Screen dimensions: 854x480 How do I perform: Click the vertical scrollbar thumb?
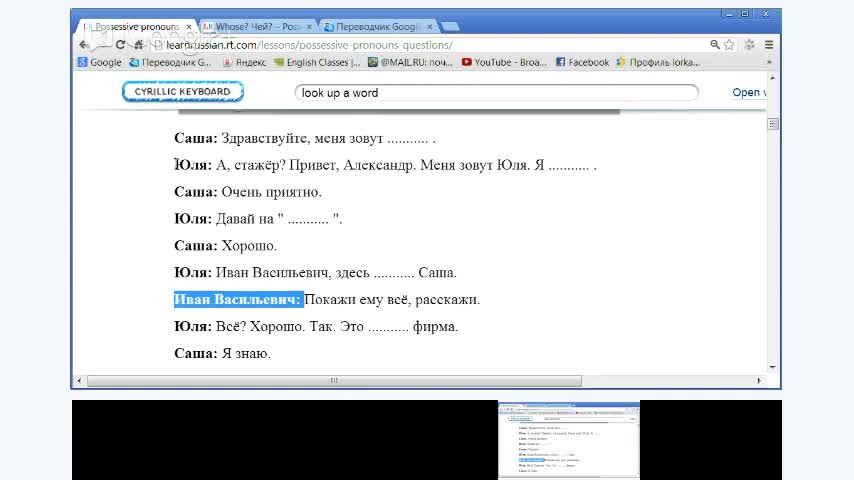[772, 124]
